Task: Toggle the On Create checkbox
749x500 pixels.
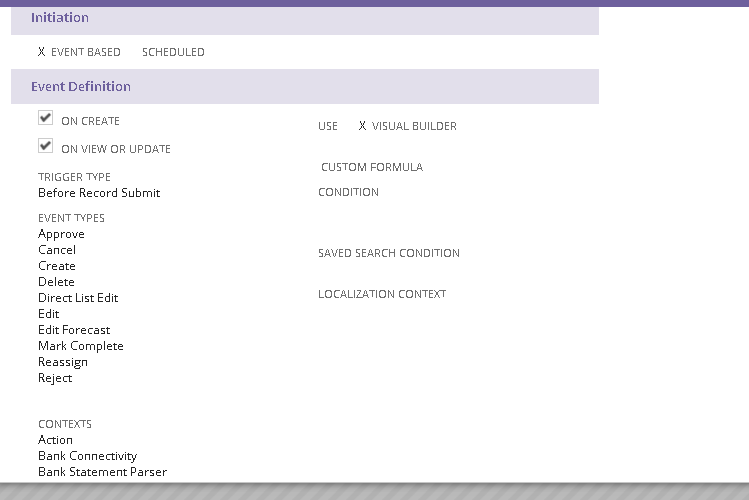Action: coord(45,117)
